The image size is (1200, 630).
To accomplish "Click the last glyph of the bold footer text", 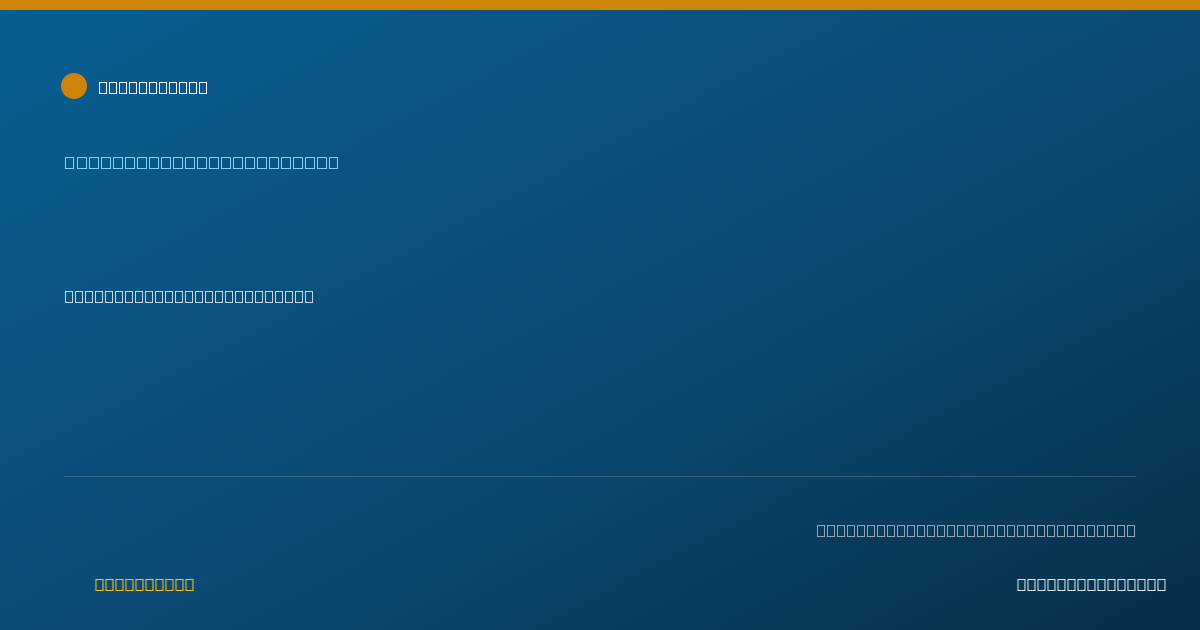I will [1161, 584].
